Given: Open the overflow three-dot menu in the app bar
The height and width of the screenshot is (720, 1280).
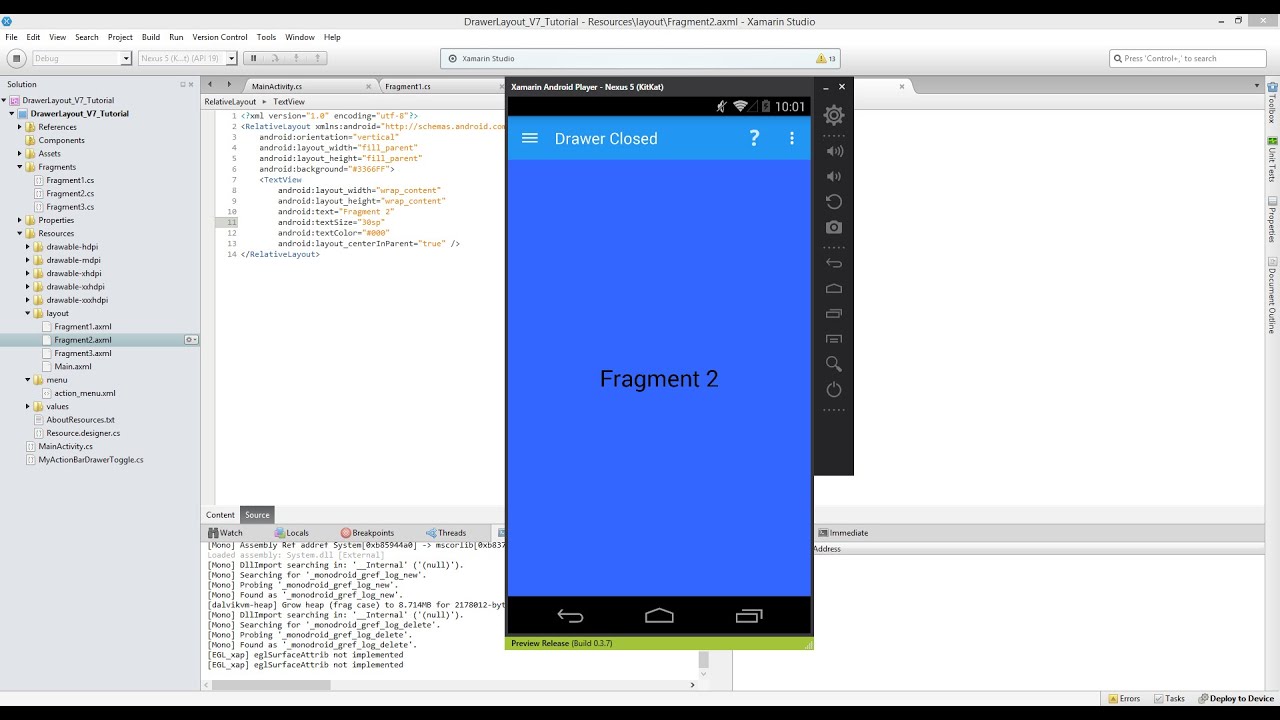Looking at the screenshot, I should click(x=791, y=138).
